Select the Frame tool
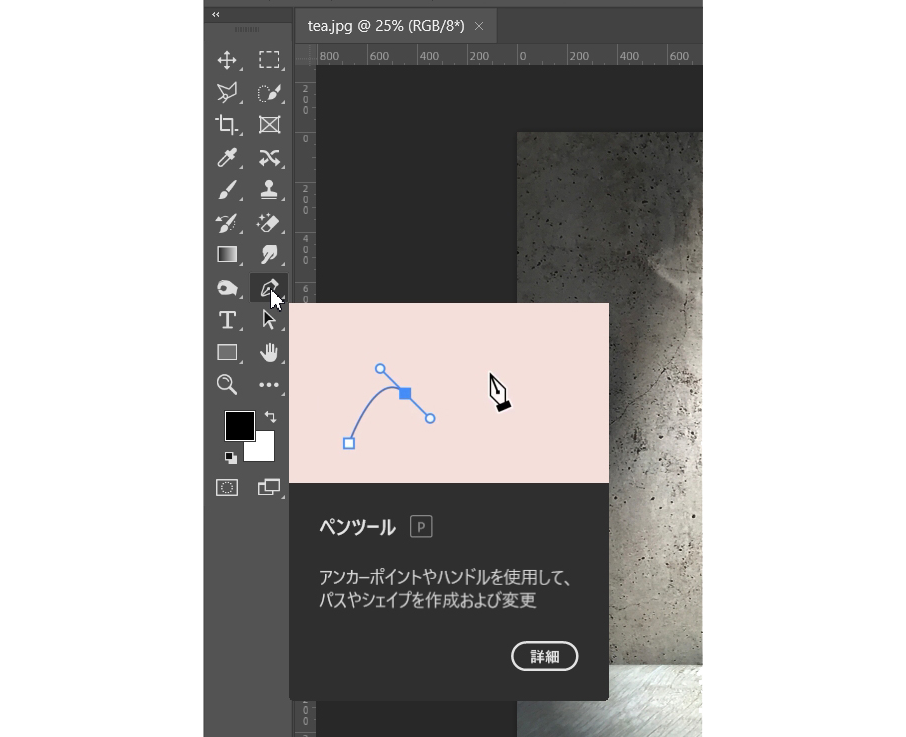906x737 pixels. [269, 125]
